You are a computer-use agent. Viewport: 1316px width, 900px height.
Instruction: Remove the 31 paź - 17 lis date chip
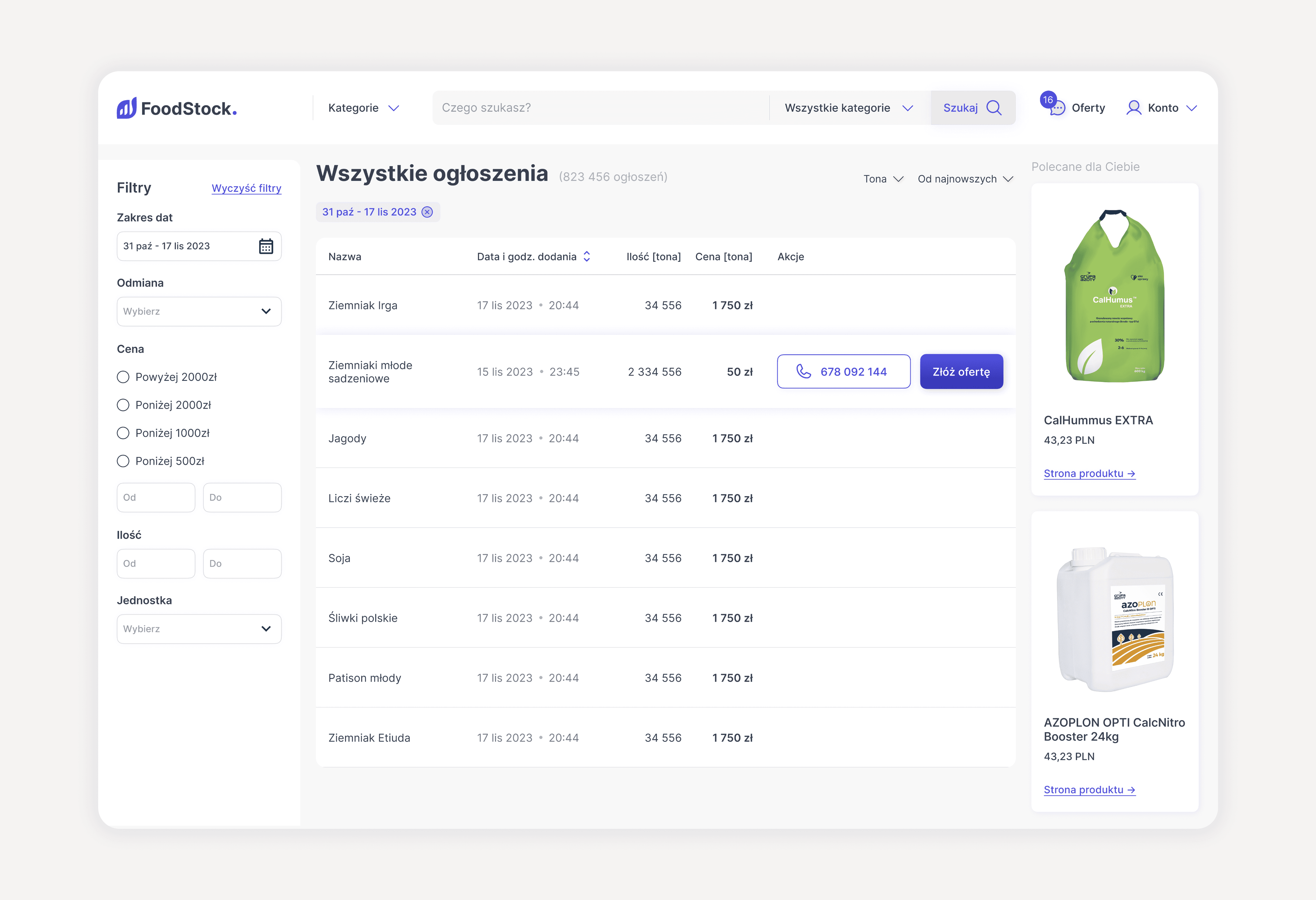tap(428, 212)
